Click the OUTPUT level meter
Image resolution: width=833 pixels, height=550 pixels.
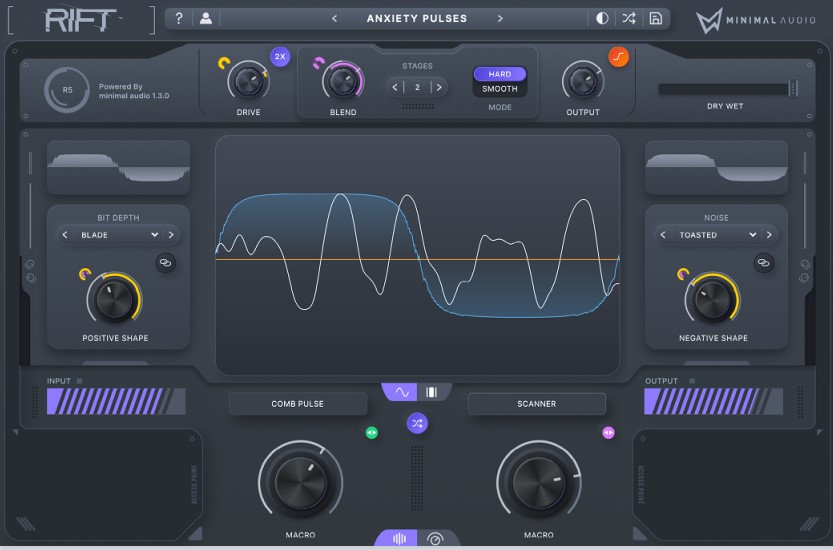click(x=713, y=401)
